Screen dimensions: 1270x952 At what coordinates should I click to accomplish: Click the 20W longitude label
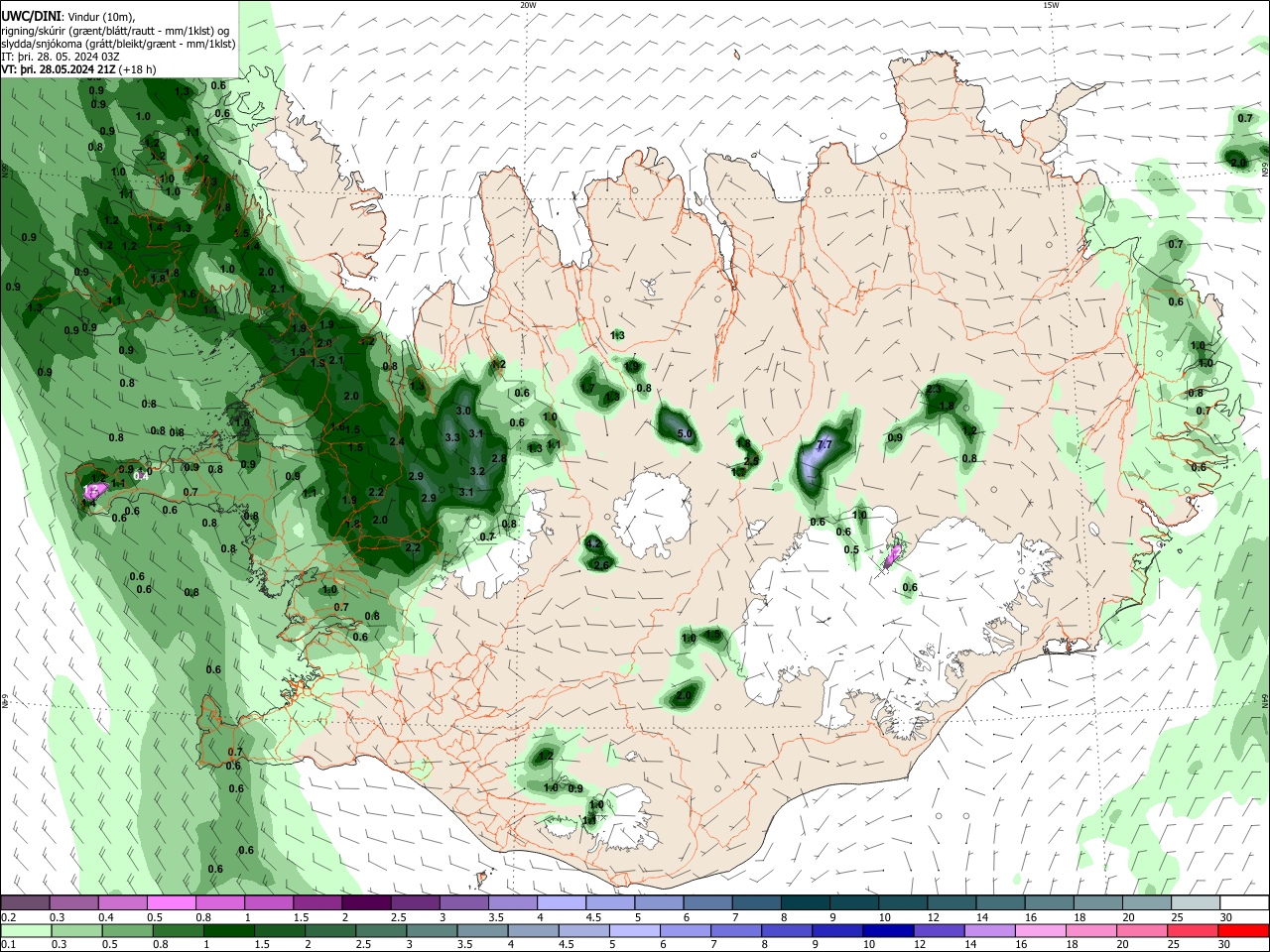[528, 4]
